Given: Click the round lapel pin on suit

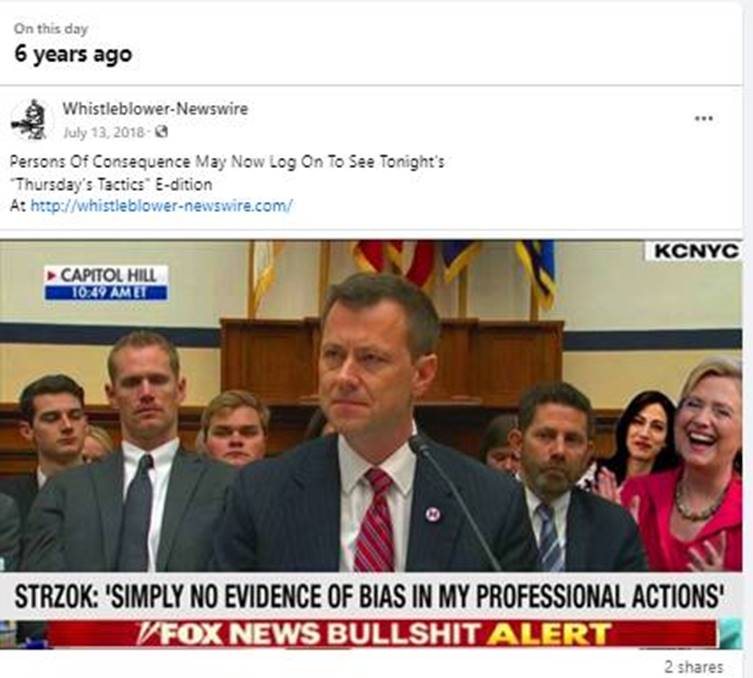Looking at the screenshot, I should point(433,514).
